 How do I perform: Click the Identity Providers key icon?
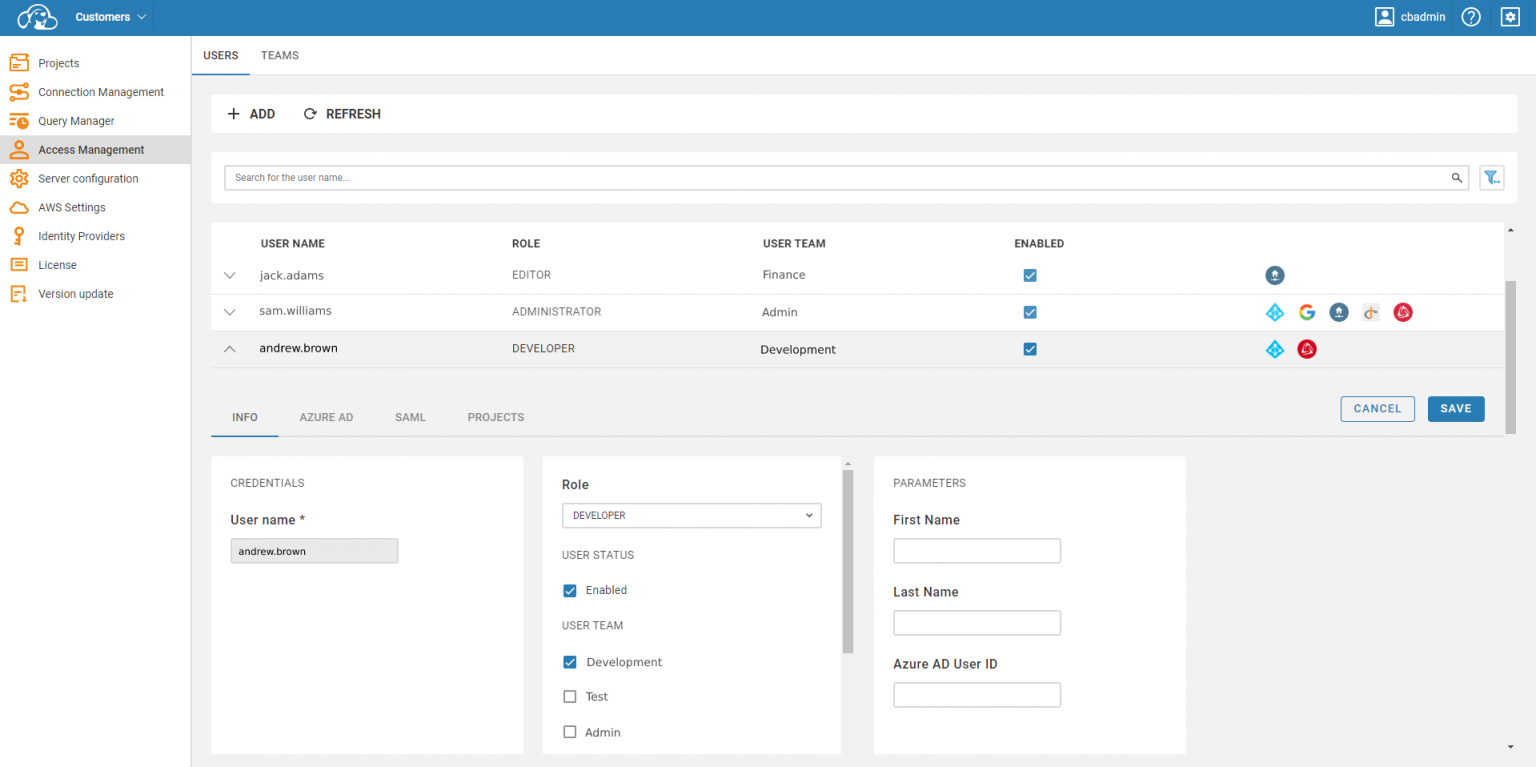[18, 236]
